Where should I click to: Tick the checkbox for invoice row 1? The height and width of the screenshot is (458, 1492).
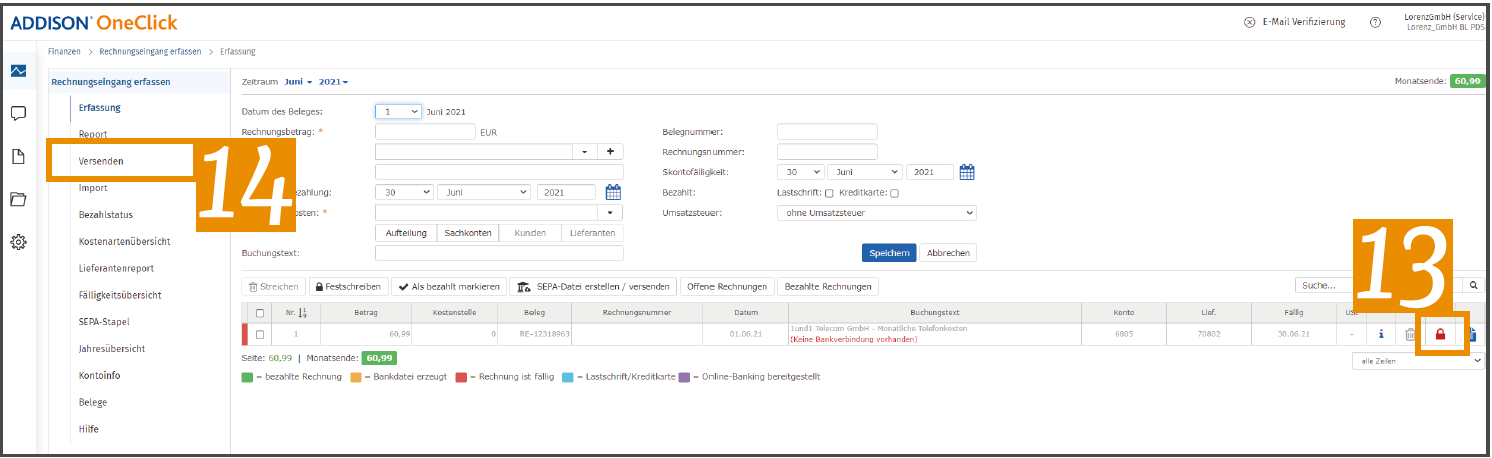(x=261, y=334)
